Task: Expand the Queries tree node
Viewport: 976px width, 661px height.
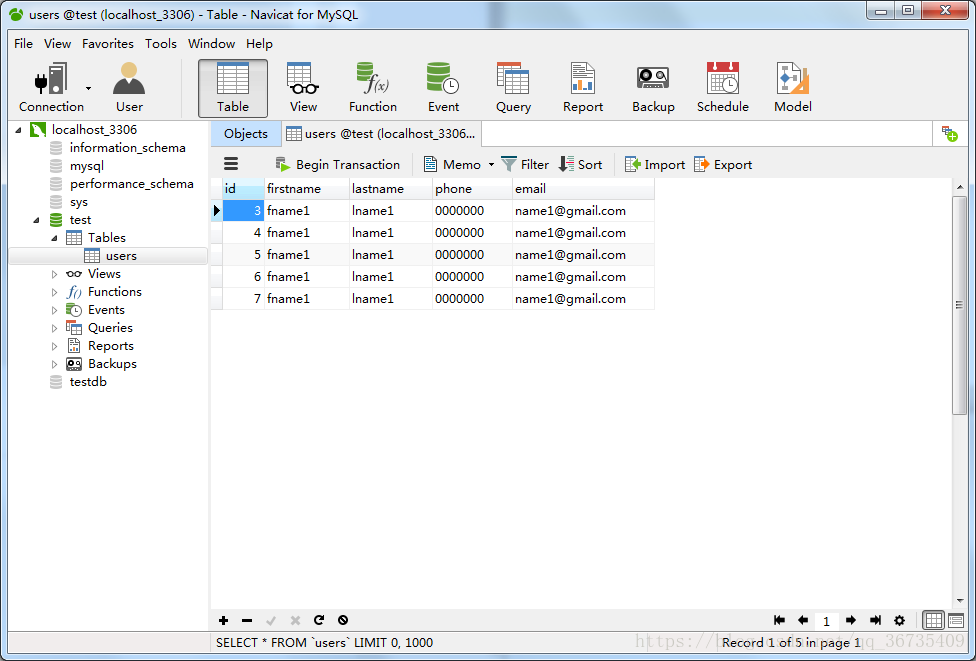Action: tap(54, 328)
